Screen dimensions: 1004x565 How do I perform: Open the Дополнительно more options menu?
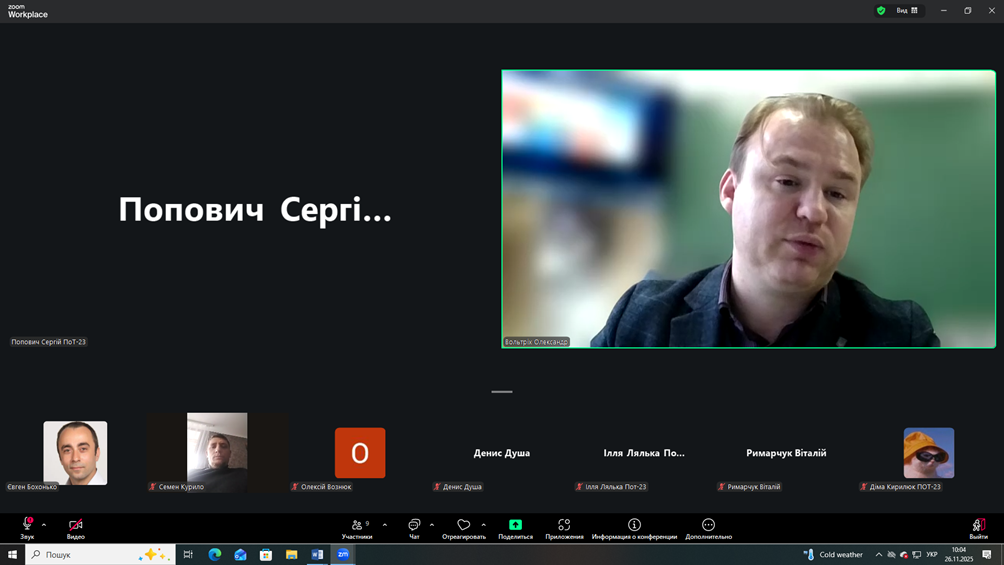[708, 525]
